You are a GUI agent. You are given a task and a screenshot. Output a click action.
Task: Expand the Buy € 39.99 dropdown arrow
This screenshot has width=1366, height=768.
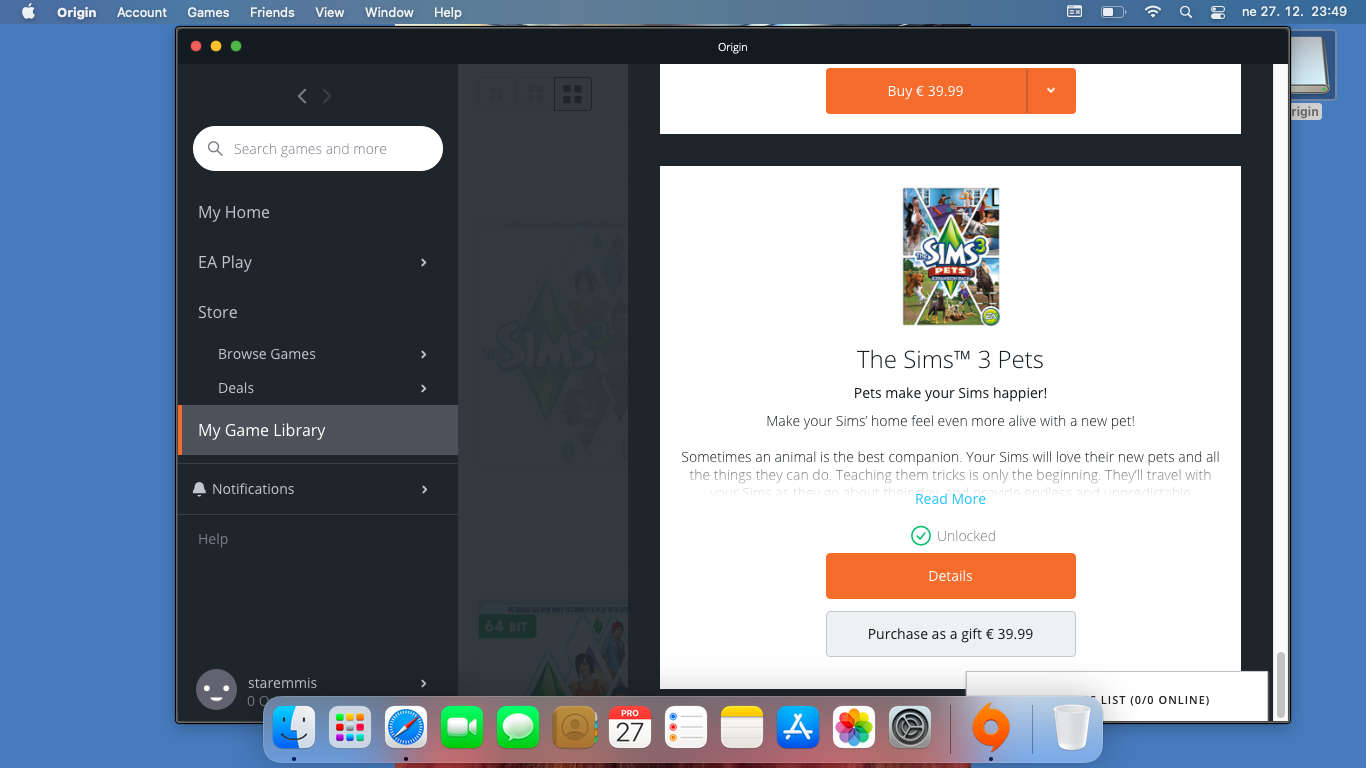point(1051,91)
